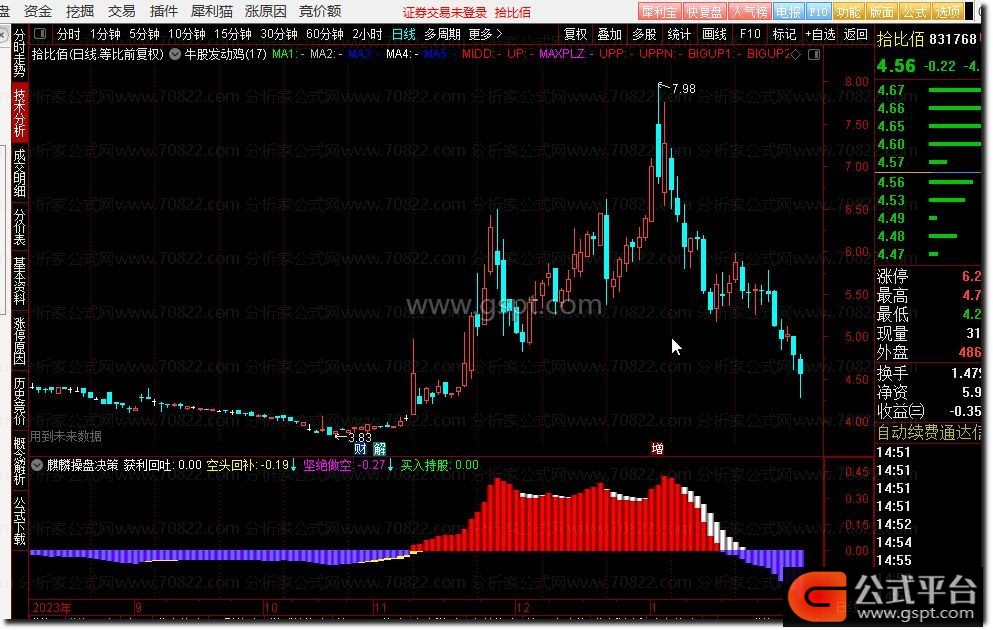This screenshot has width=993, height=630.
Task: Open 公式下载 sidebar tab
Action: click(20, 521)
